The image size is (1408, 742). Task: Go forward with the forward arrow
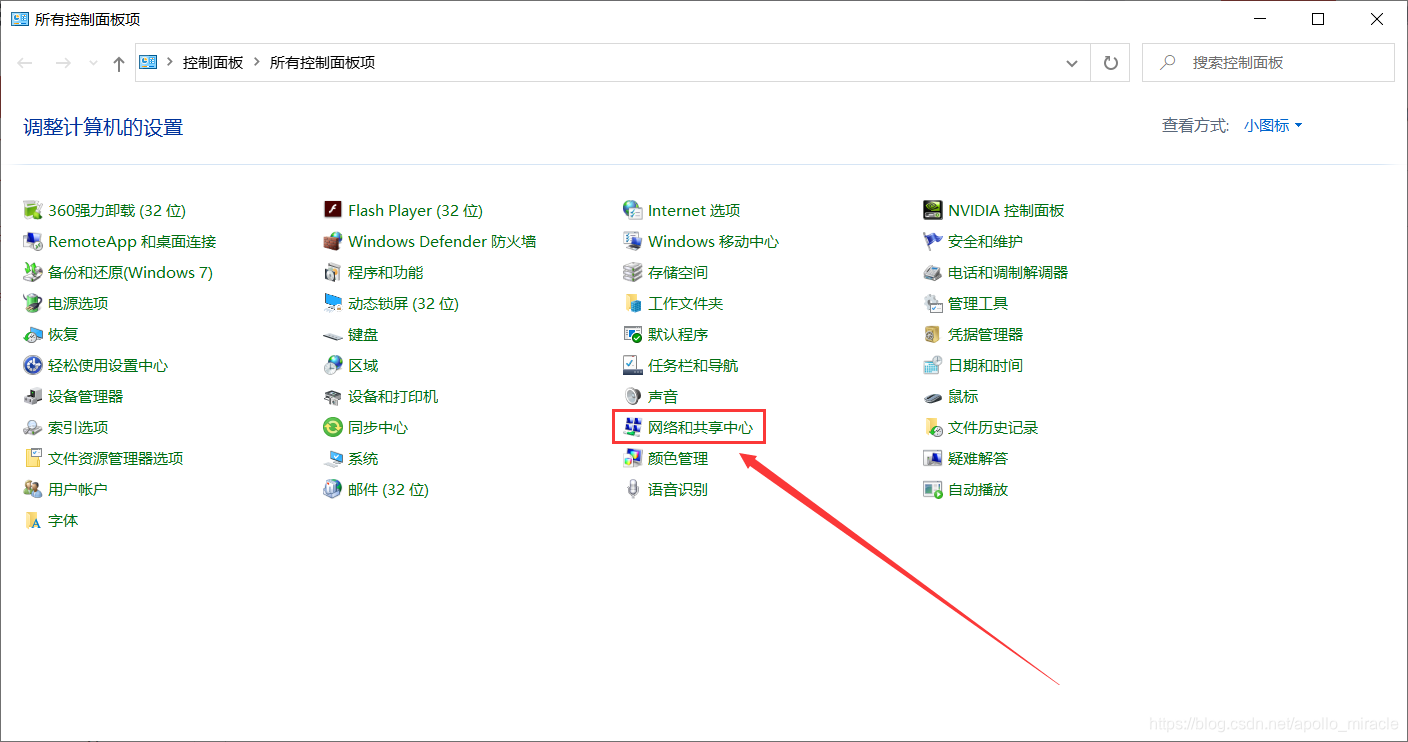tap(62, 63)
